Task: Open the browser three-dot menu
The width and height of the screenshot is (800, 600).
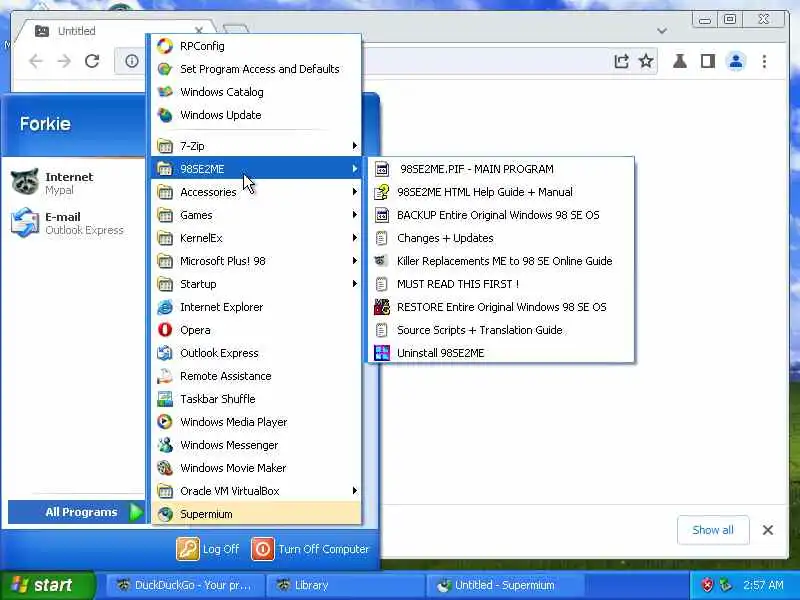Action: (x=764, y=61)
